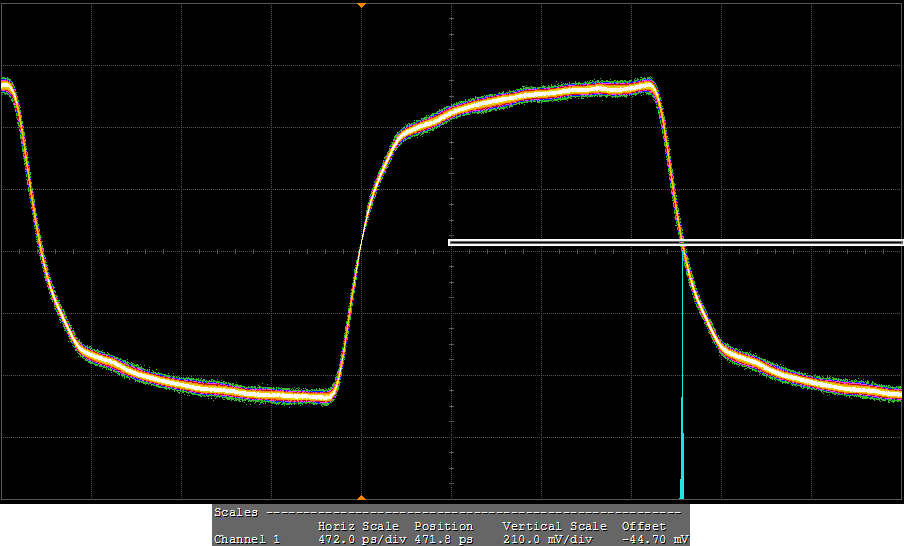Click the waveform's rising edge mid-screen
The width and height of the screenshot is (904, 546).
[361, 240]
